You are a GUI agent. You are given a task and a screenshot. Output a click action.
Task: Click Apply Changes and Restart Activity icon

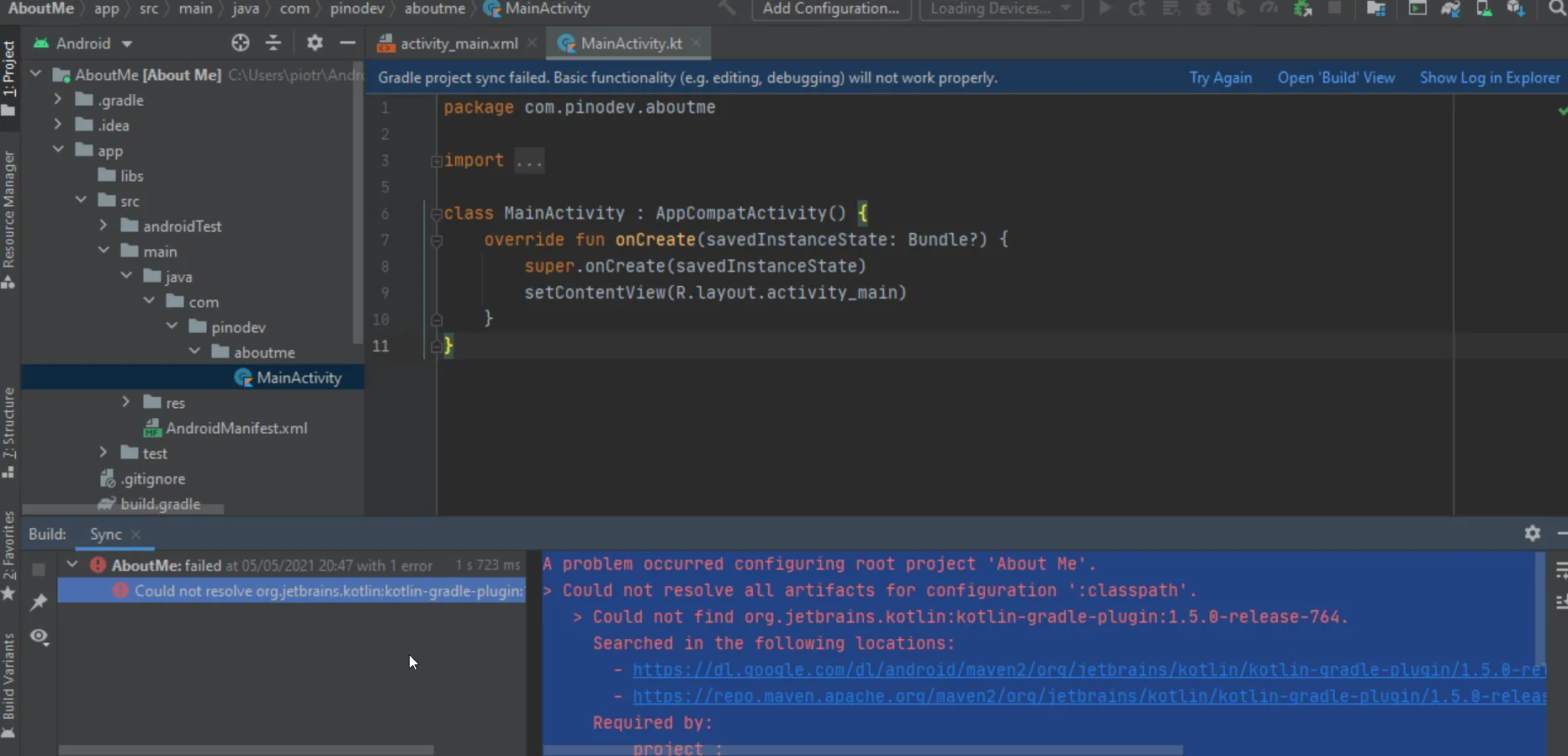click(1137, 8)
